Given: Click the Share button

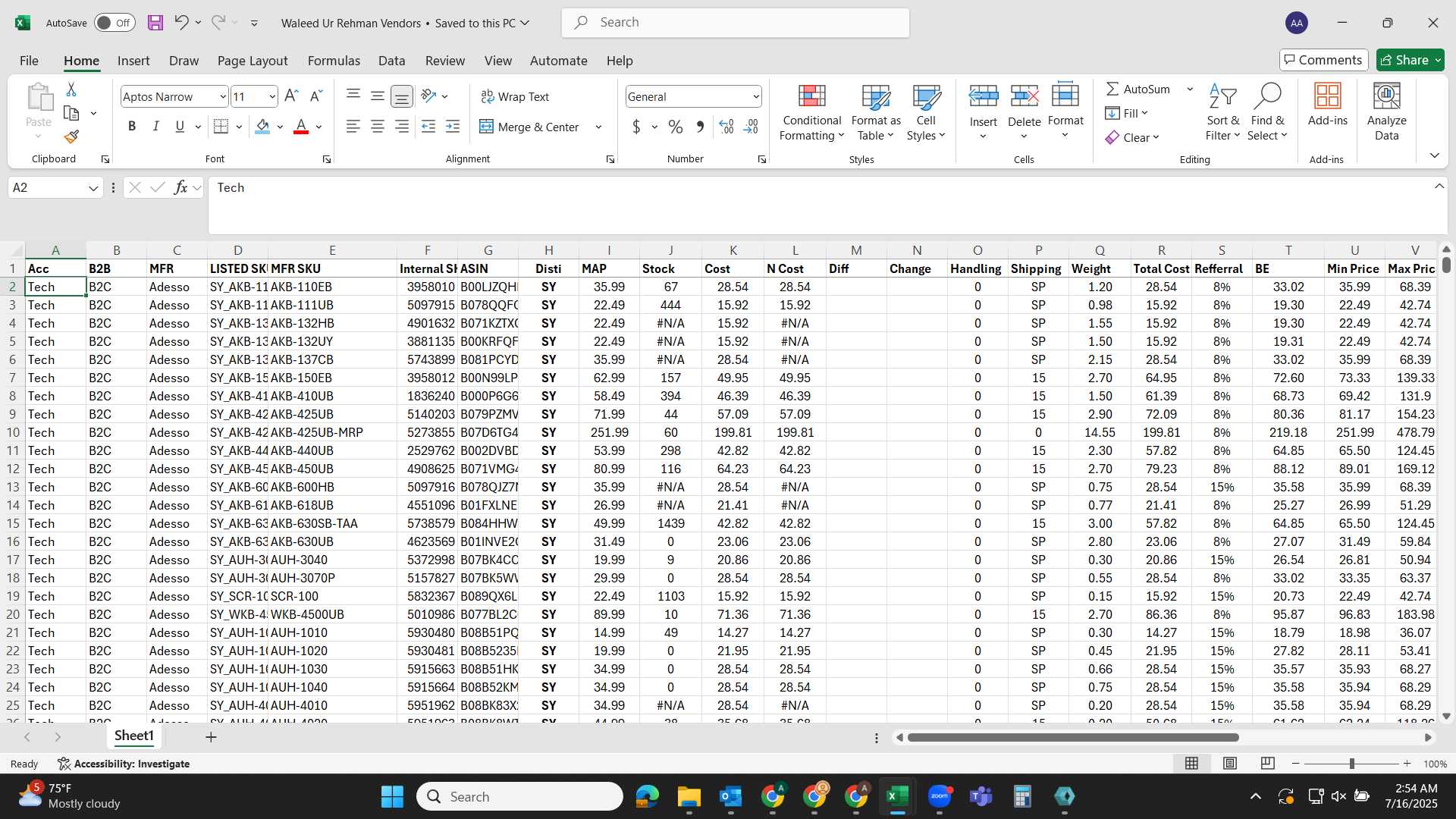Looking at the screenshot, I should pyautogui.click(x=1410, y=60).
